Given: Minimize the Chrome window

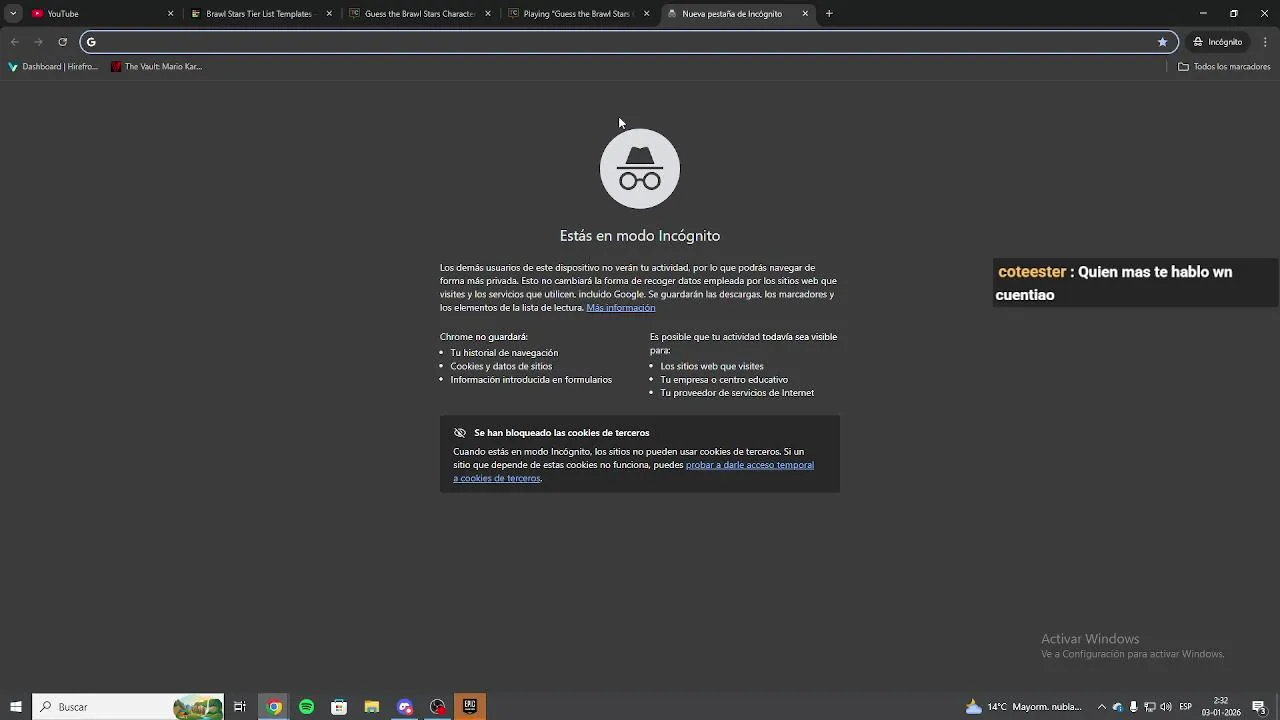Looking at the screenshot, I should tap(1203, 14).
